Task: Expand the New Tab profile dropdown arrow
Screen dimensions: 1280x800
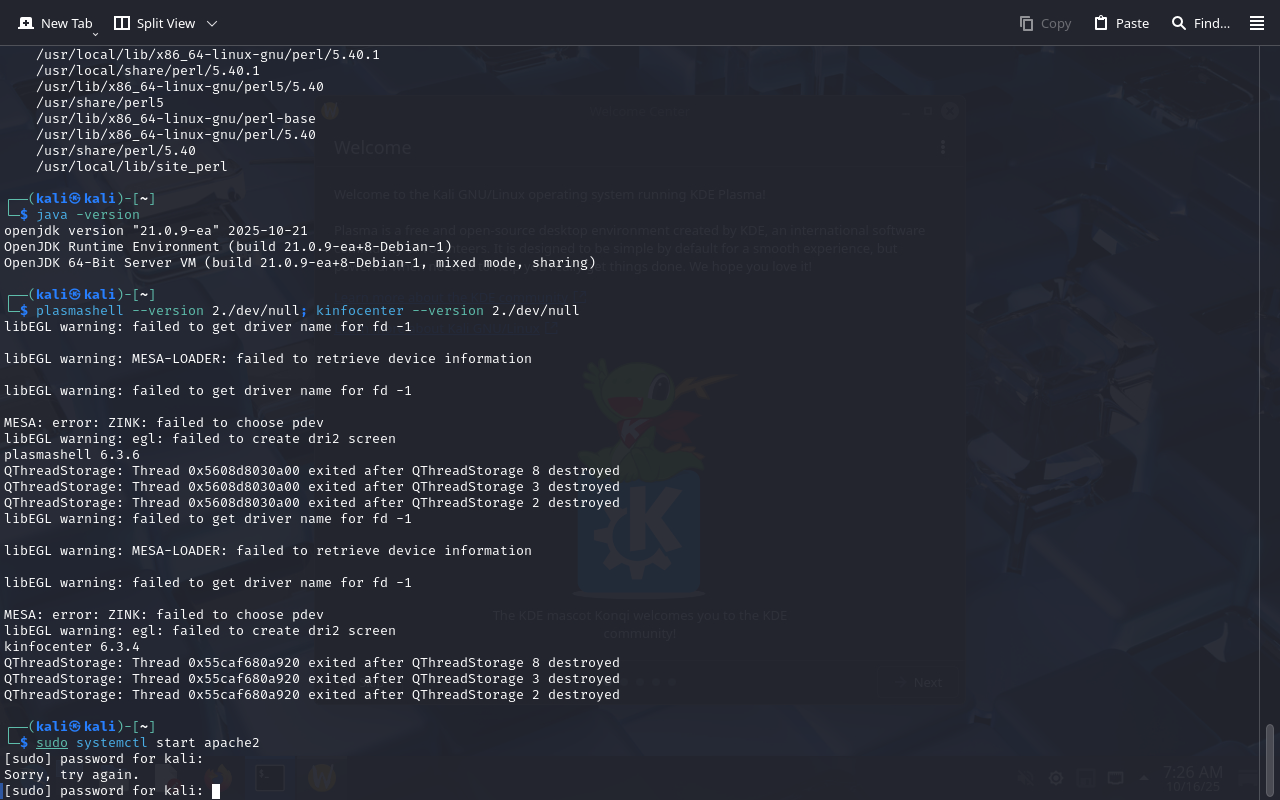Action: (95, 35)
